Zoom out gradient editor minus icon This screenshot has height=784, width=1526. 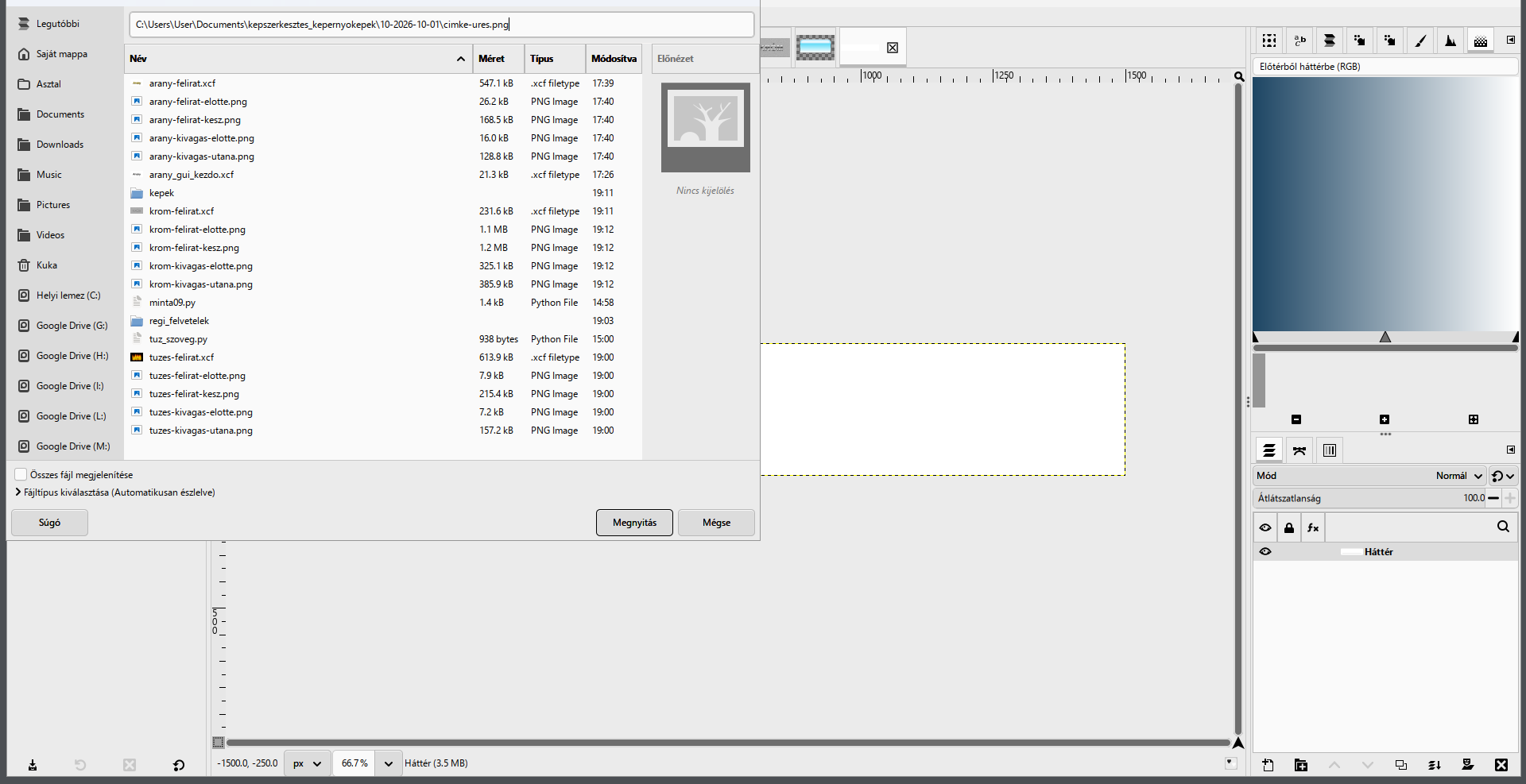(1296, 419)
